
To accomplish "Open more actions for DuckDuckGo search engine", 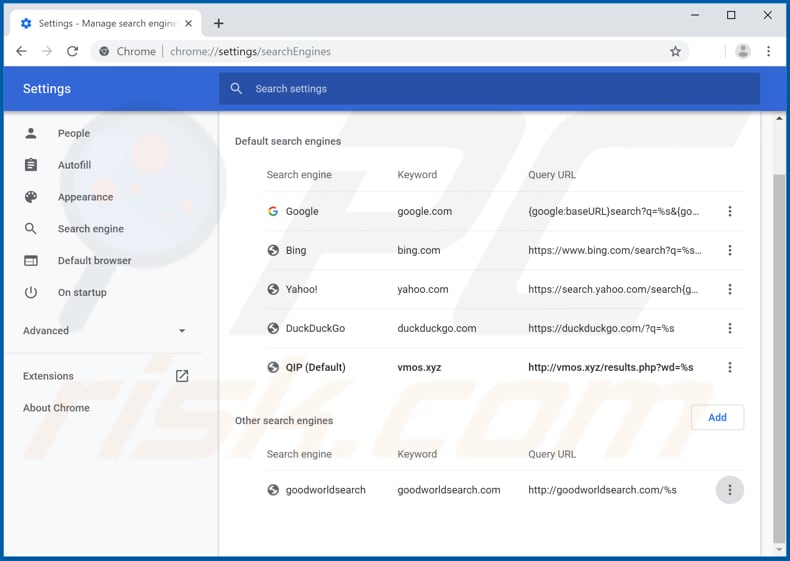I will click(730, 328).
